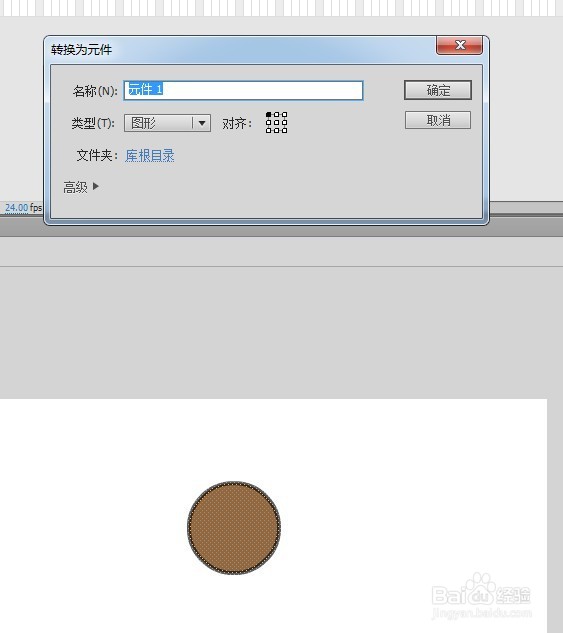This screenshot has height=633, width=563.
Task: Set the top-left registration point in 对齐 grid
Action: click(x=269, y=115)
